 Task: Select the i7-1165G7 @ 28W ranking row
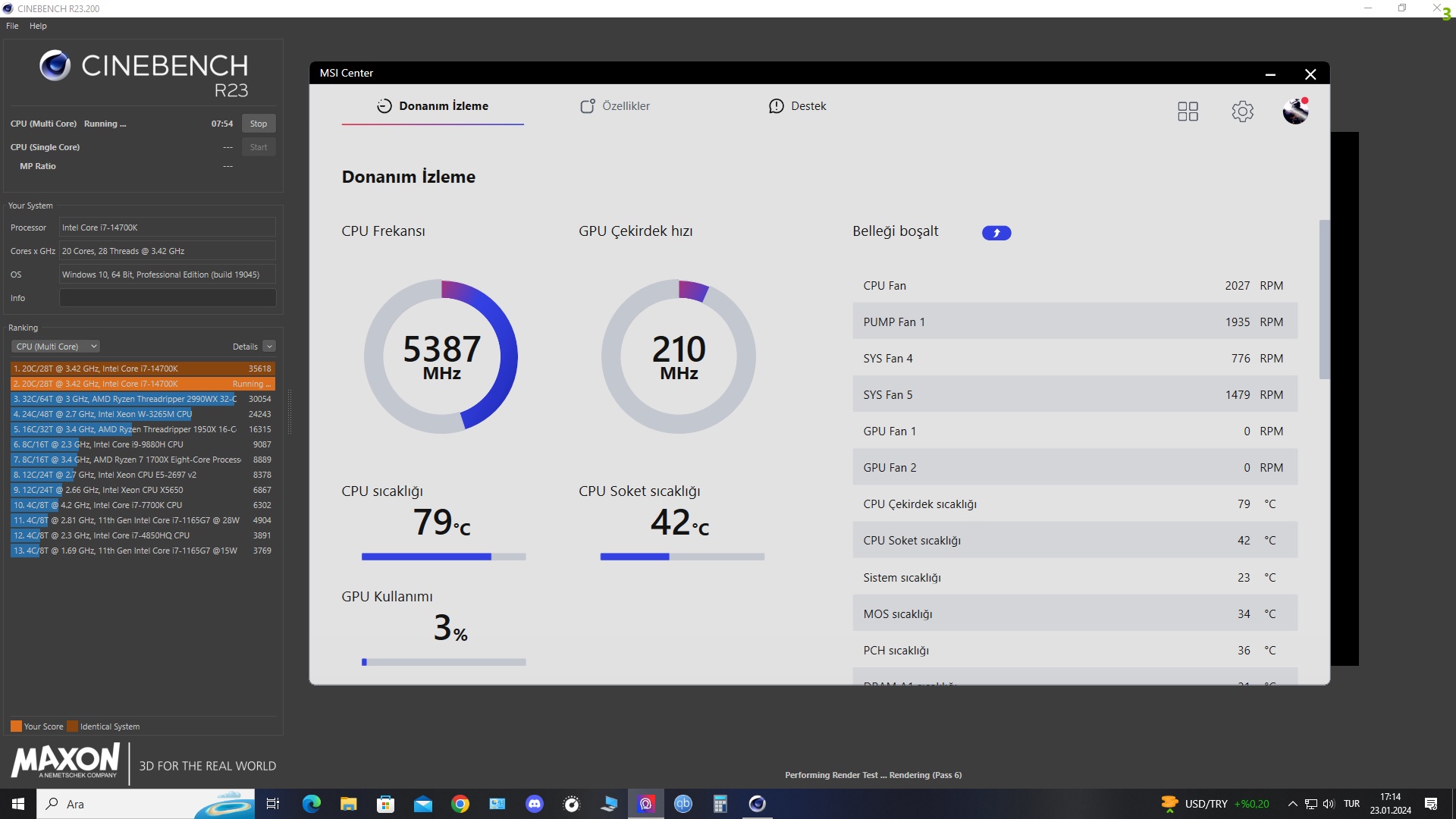click(x=143, y=520)
